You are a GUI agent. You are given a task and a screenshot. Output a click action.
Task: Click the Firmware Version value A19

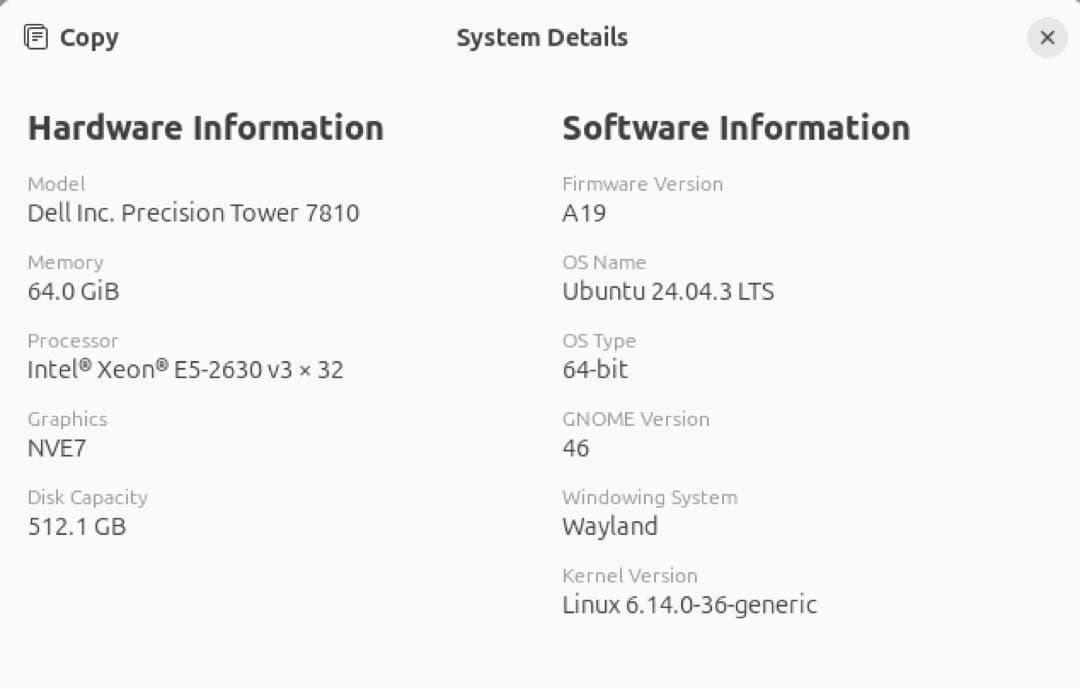coord(584,212)
